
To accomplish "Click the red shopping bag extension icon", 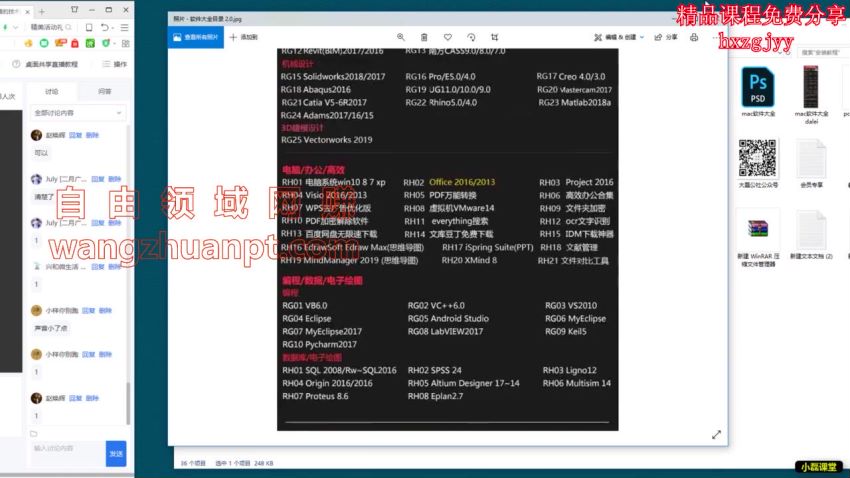I will 75,43.
